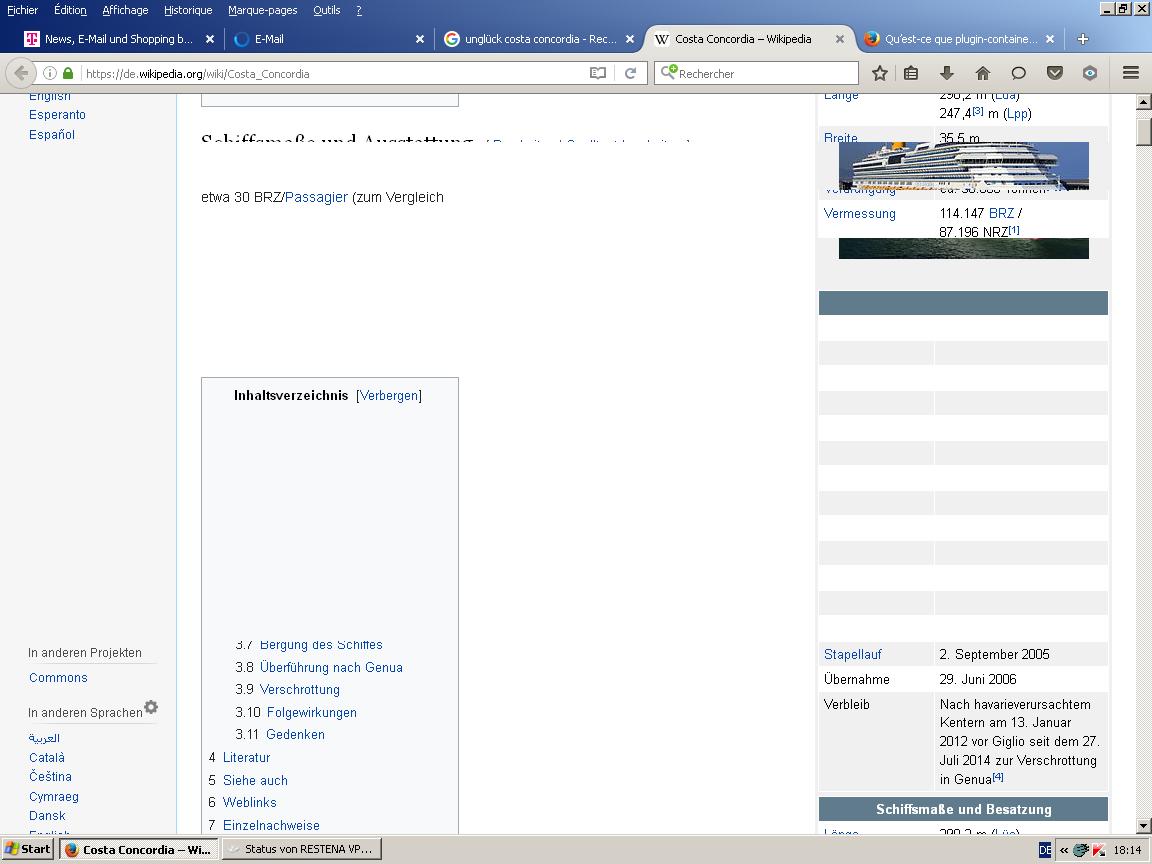This screenshot has height=864, width=1152.
Task: Open the hamburger menu
Action: pyautogui.click(x=1131, y=73)
